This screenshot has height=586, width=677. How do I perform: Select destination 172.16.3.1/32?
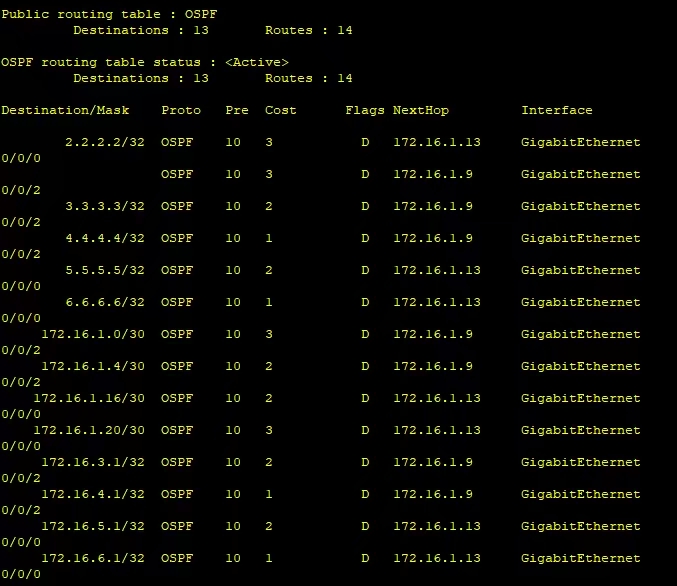tap(93, 462)
